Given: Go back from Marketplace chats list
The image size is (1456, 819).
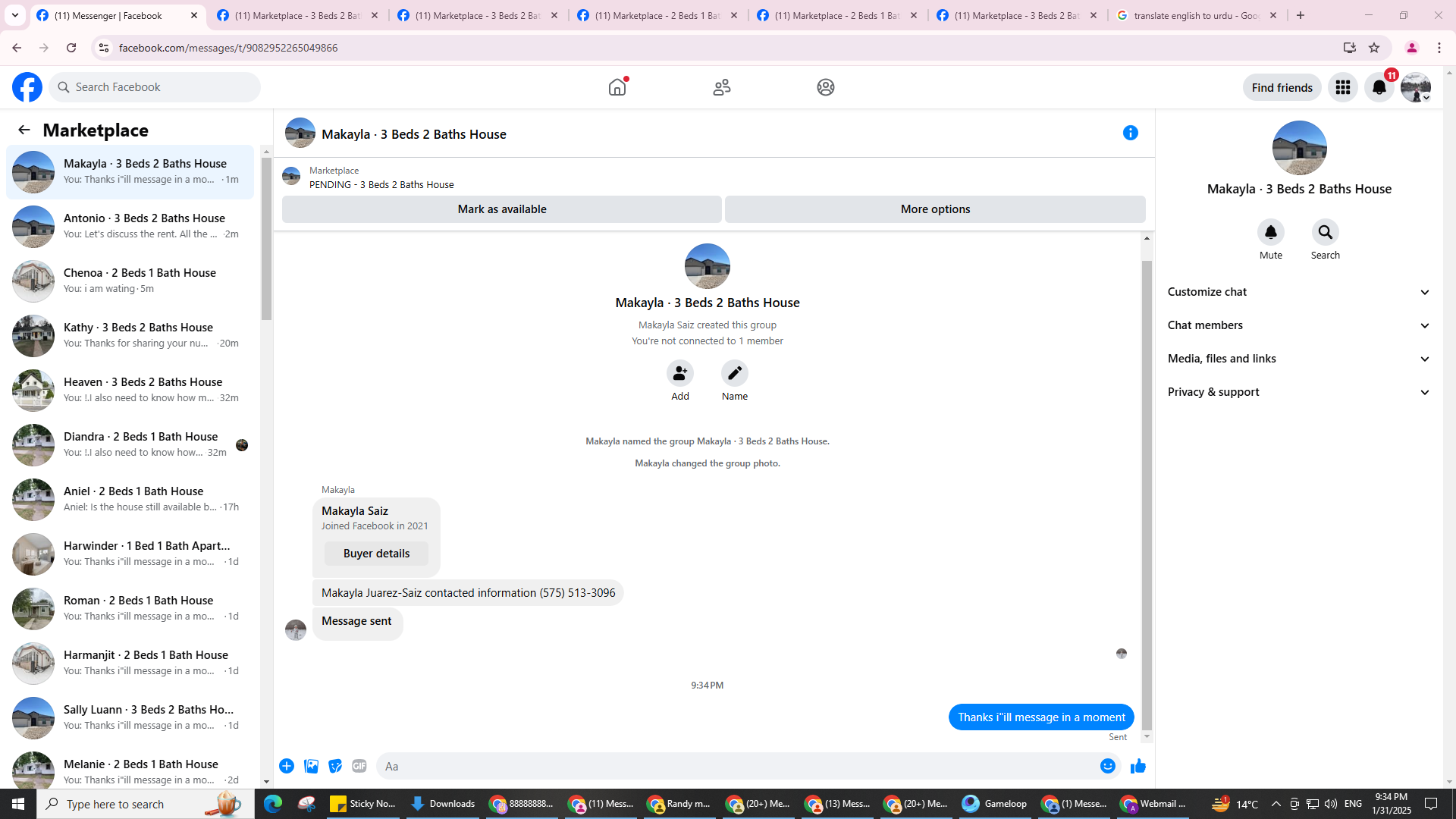Looking at the screenshot, I should tap(24, 130).
